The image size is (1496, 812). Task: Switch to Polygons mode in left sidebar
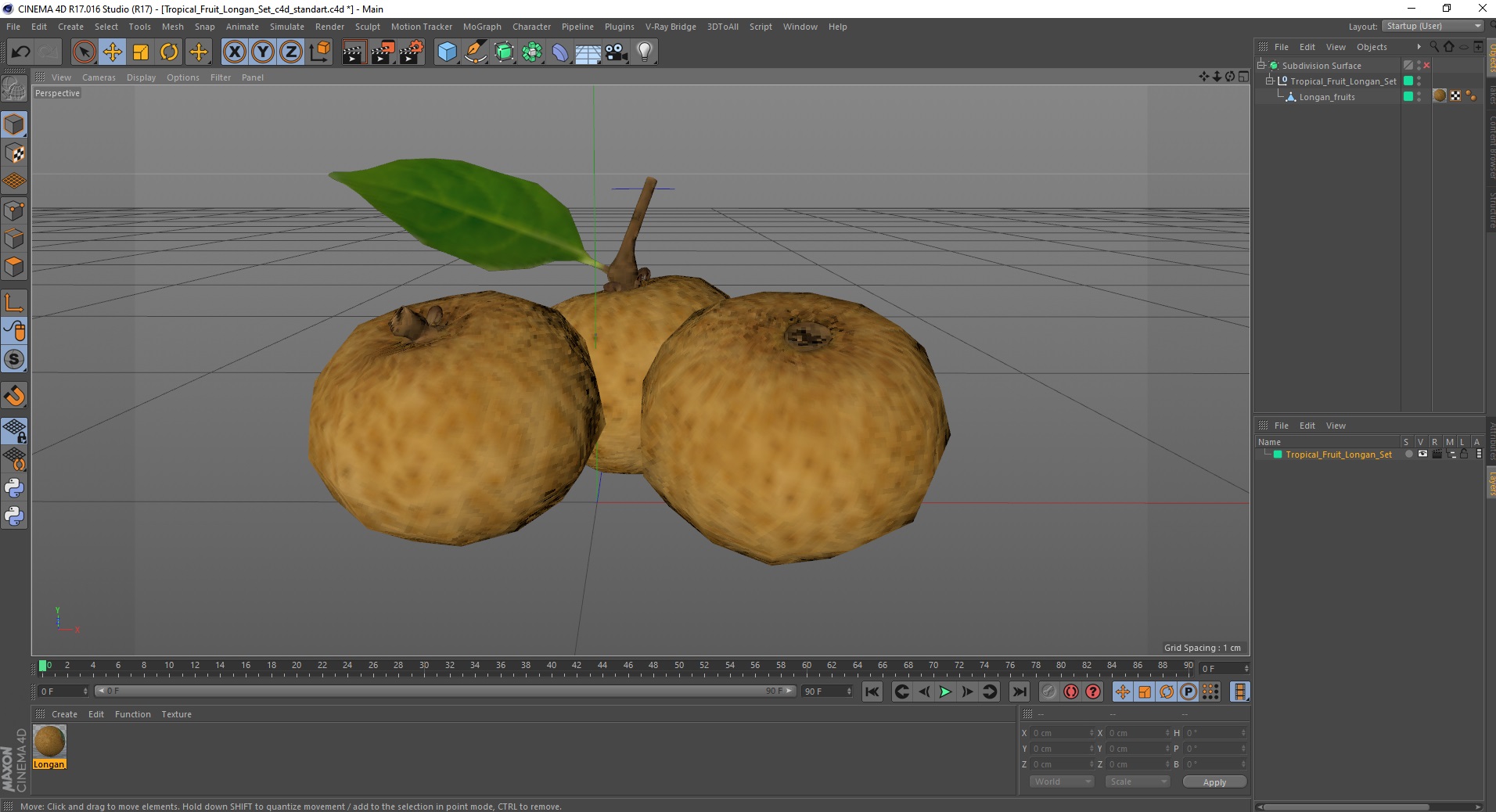14,267
